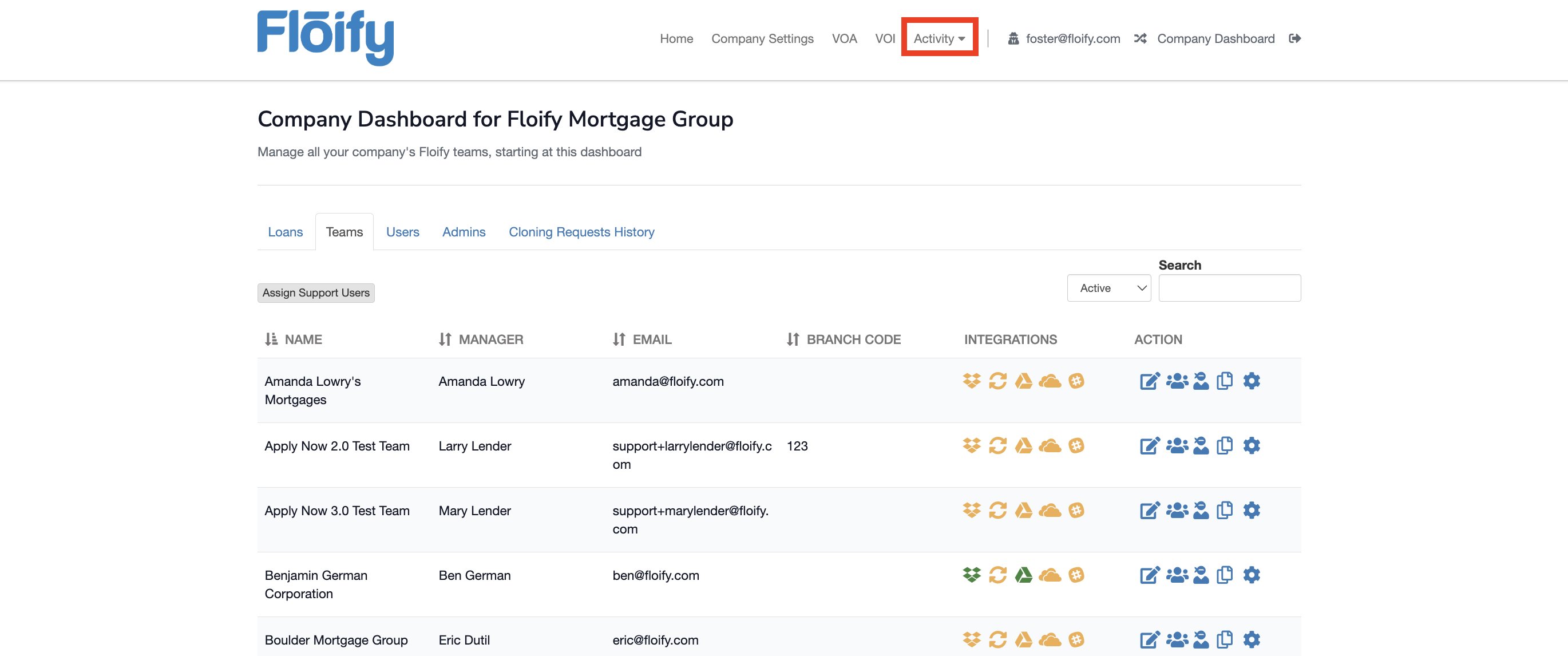
Task: Expand the Activity dropdown menu
Action: (939, 38)
